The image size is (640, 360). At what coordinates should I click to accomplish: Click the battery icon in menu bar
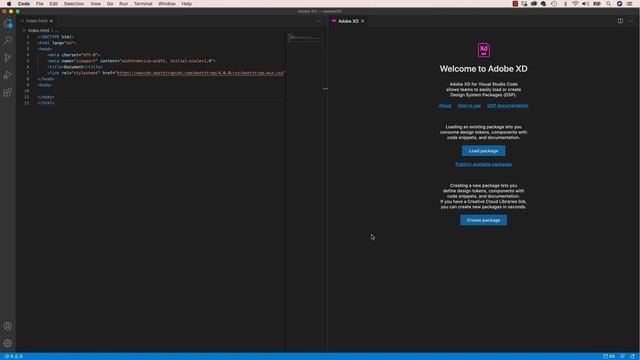597,4
